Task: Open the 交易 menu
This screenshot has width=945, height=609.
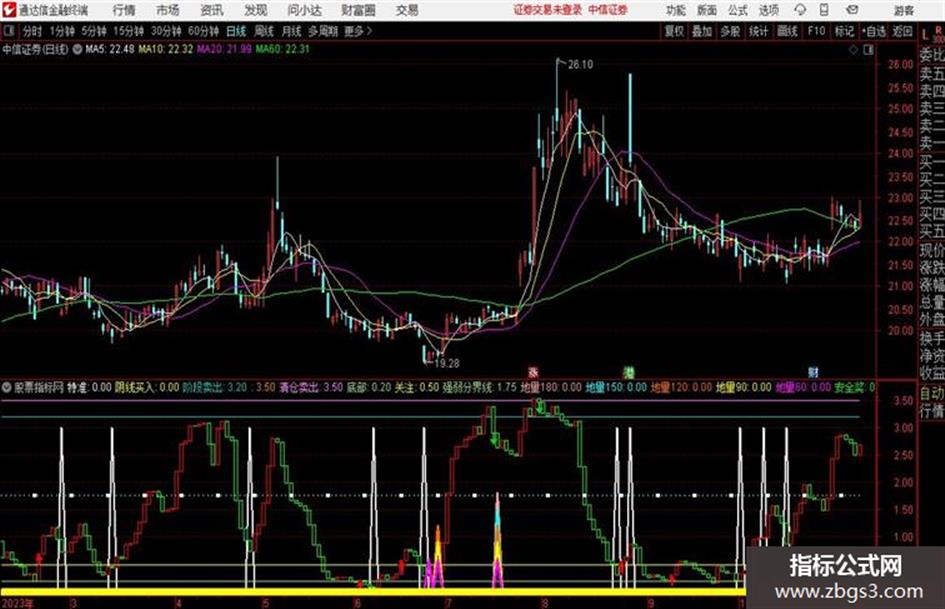Action: (407, 10)
